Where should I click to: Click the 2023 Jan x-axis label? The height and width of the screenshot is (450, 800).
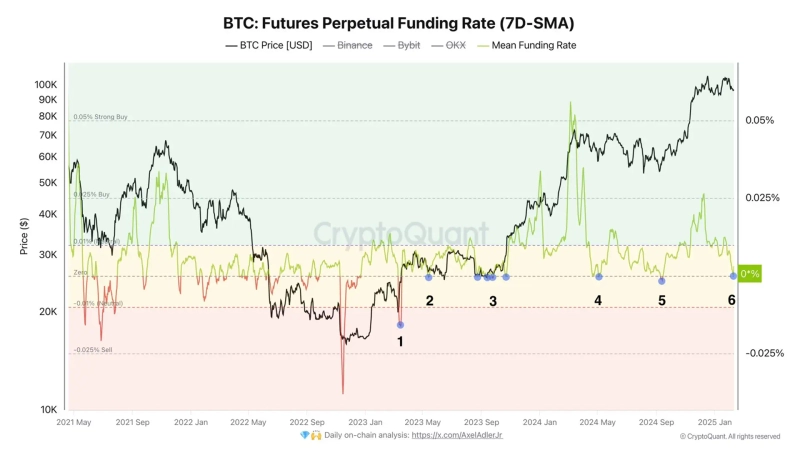pyautogui.click(x=364, y=422)
